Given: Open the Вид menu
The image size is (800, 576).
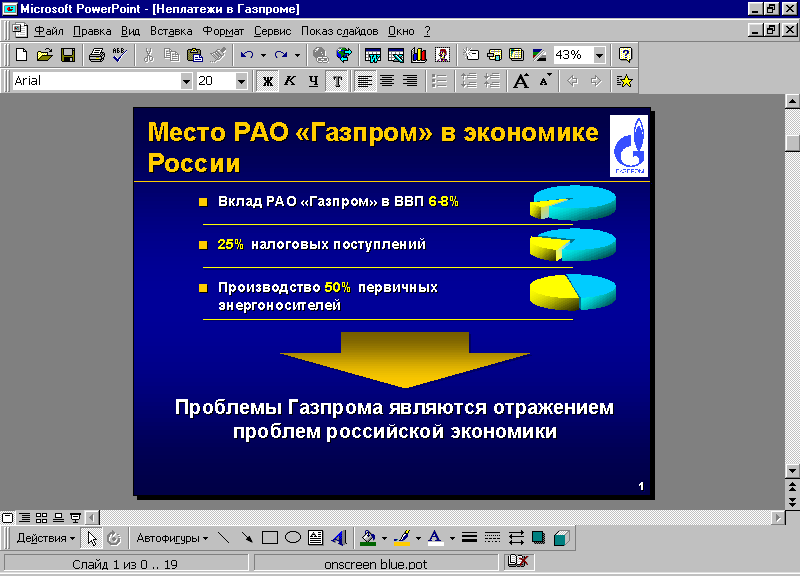Looking at the screenshot, I should coord(130,31).
